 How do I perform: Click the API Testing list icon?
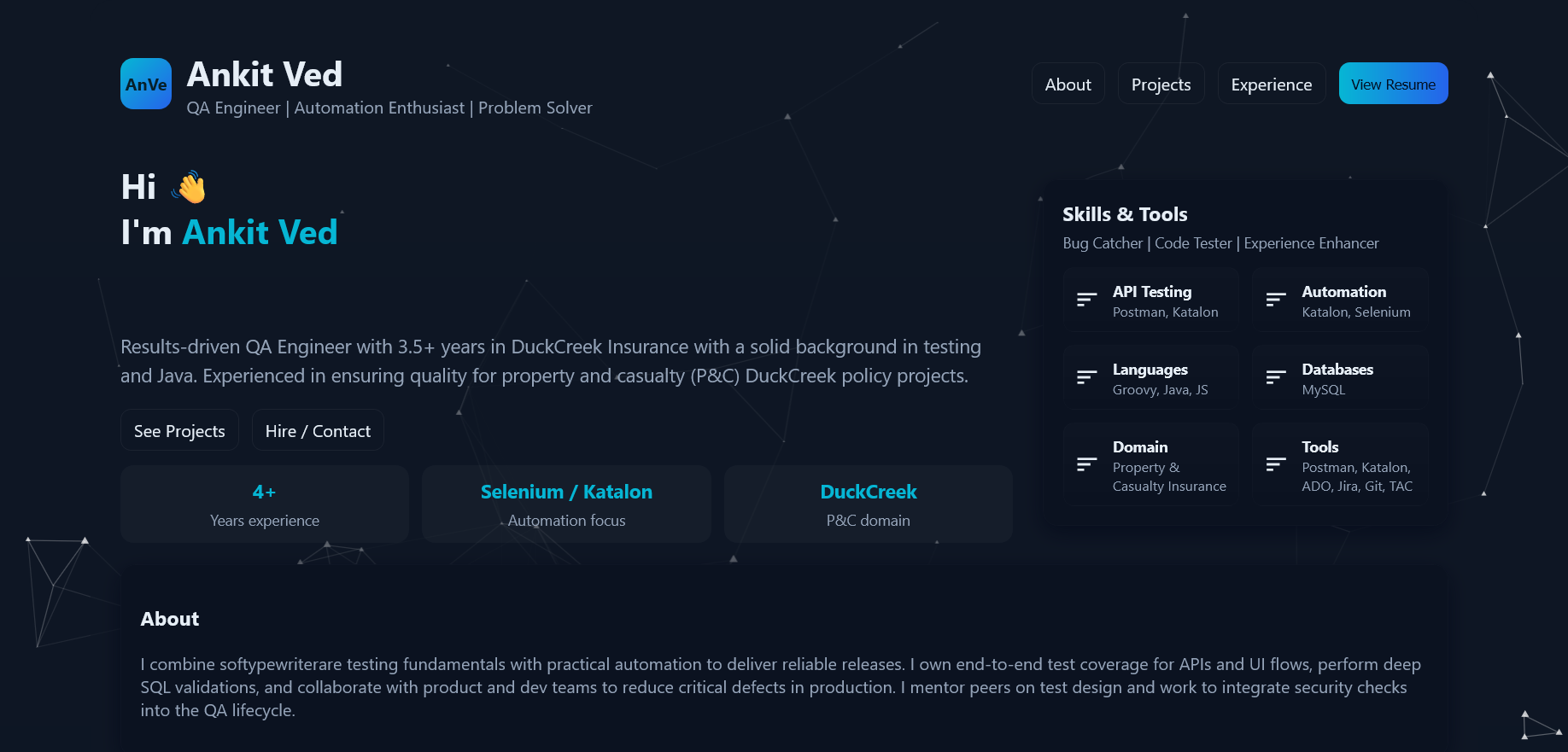pyautogui.click(x=1086, y=300)
